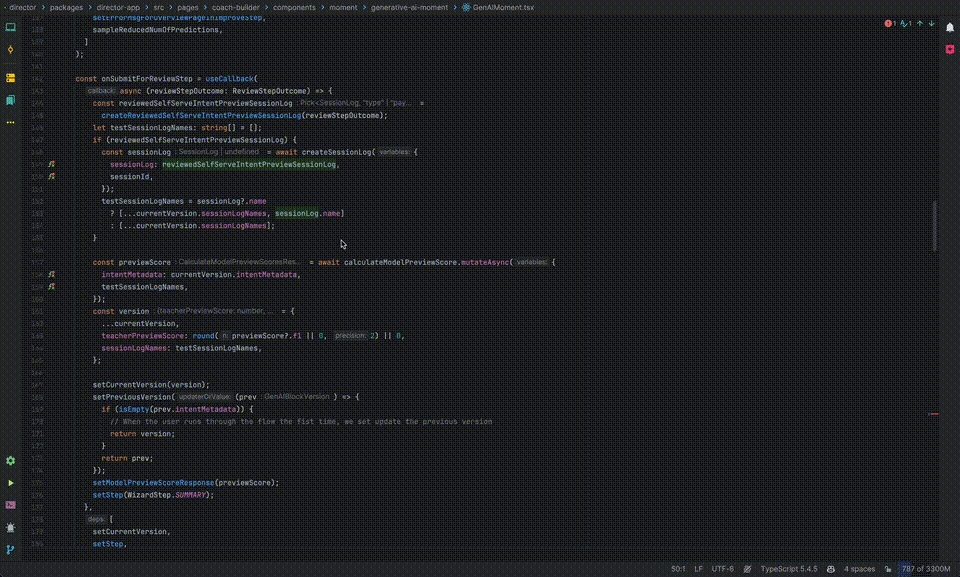Image resolution: width=960 pixels, height=577 pixels.
Task: Open the pink tool window icon below the bell
Action: coord(950,50)
